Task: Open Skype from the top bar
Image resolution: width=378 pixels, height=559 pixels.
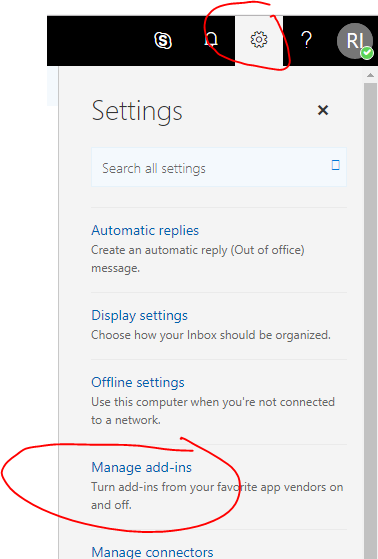Action: (163, 40)
